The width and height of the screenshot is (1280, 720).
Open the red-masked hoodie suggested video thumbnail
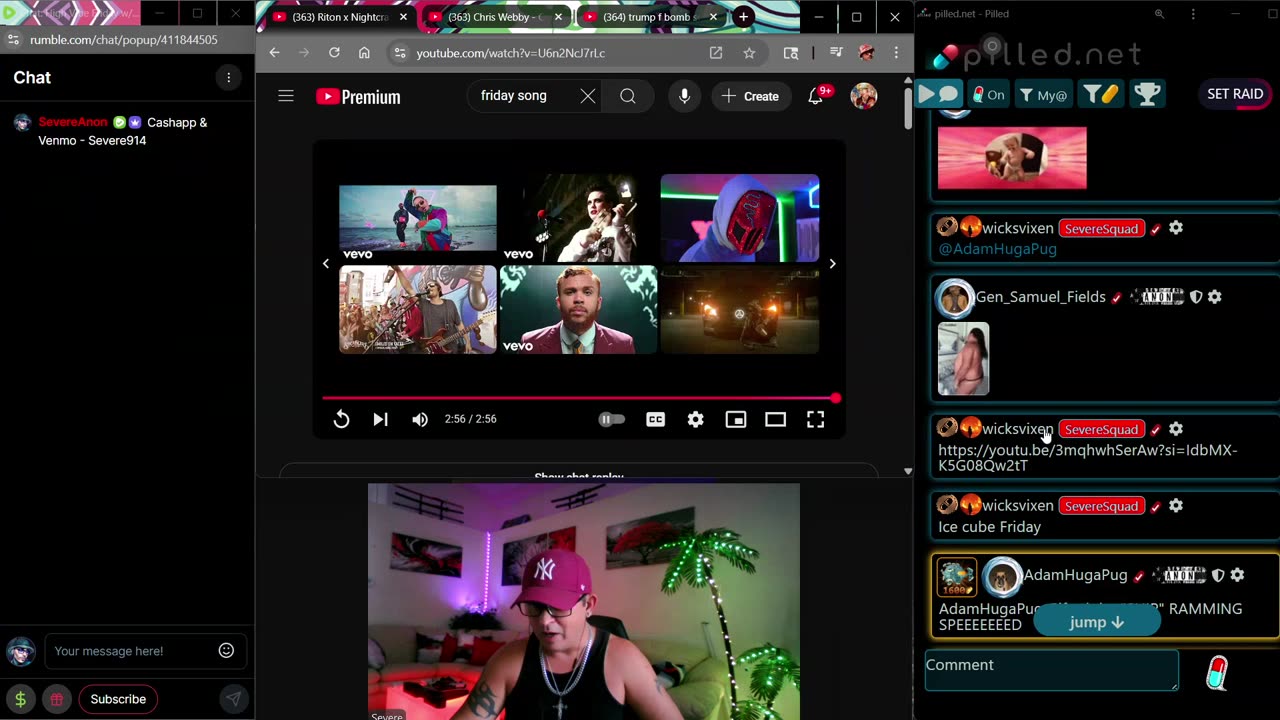(x=739, y=218)
